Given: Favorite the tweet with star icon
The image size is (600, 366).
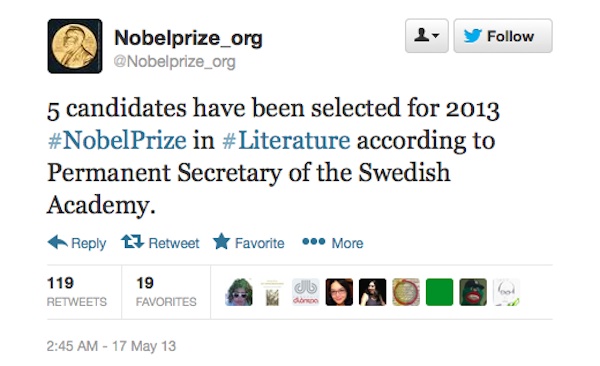Looking at the screenshot, I should click(249, 242).
